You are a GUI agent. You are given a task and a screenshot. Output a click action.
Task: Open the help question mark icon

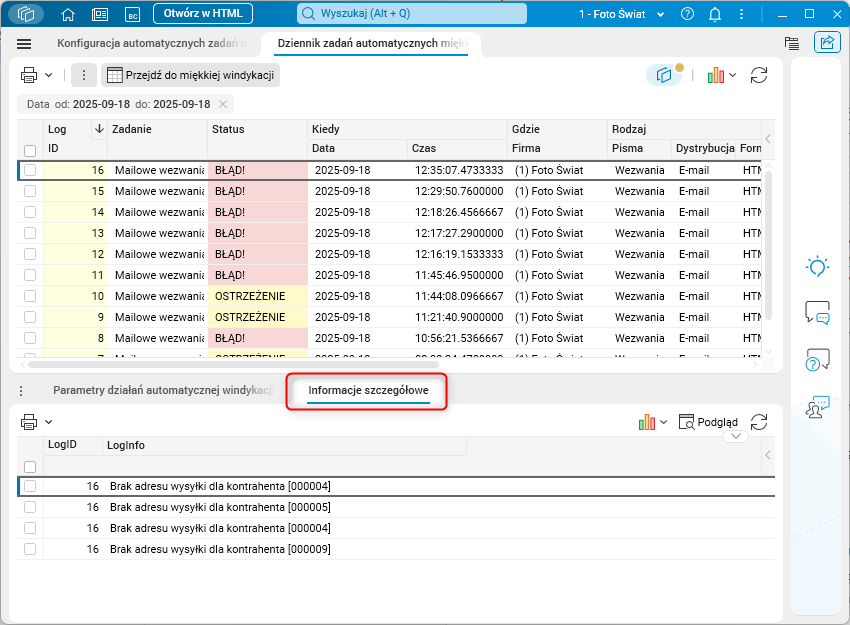coord(687,14)
